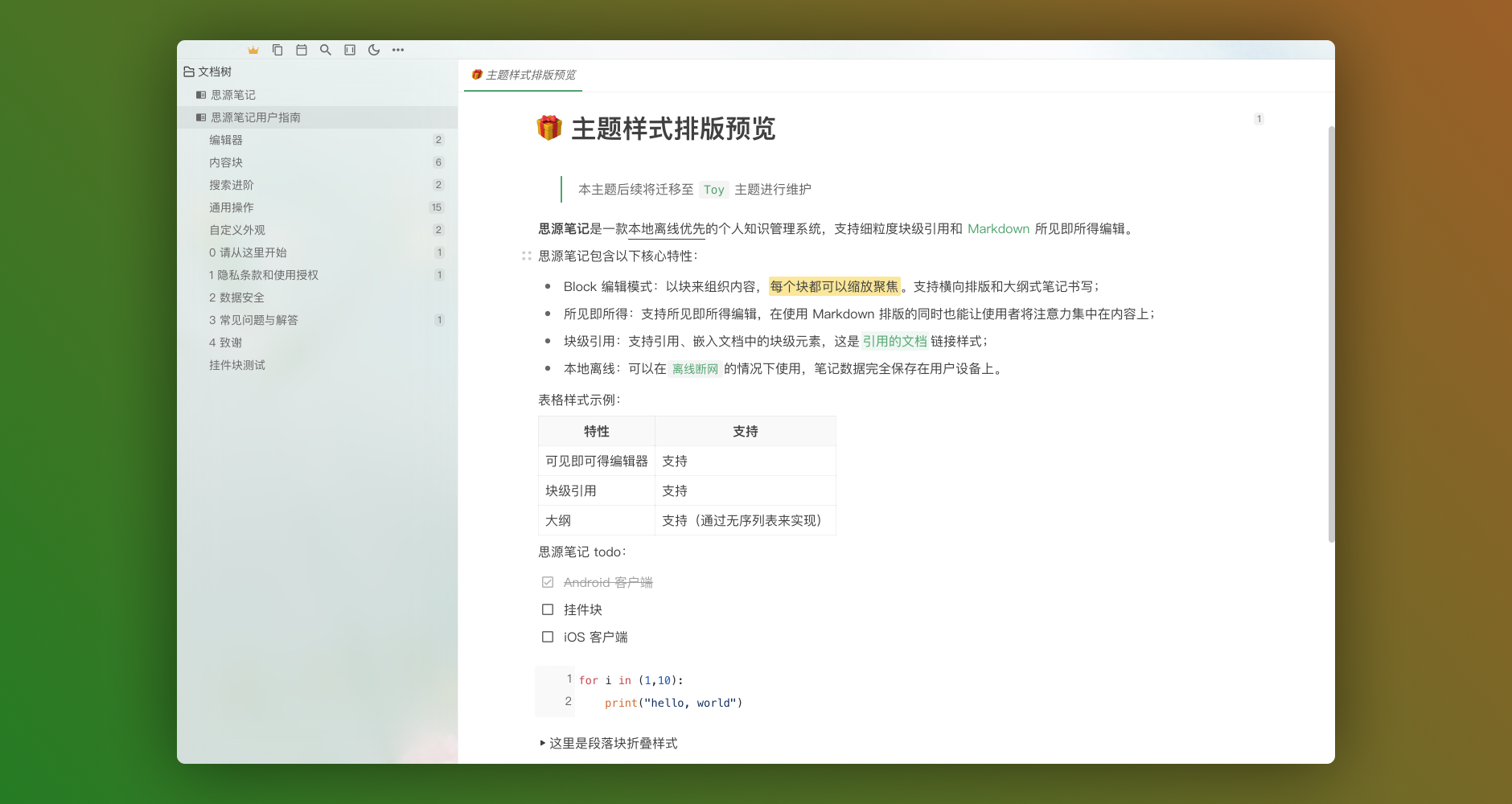Open the 3 常见问题与解答 document
This screenshot has height=804, width=1512.
(x=318, y=320)
